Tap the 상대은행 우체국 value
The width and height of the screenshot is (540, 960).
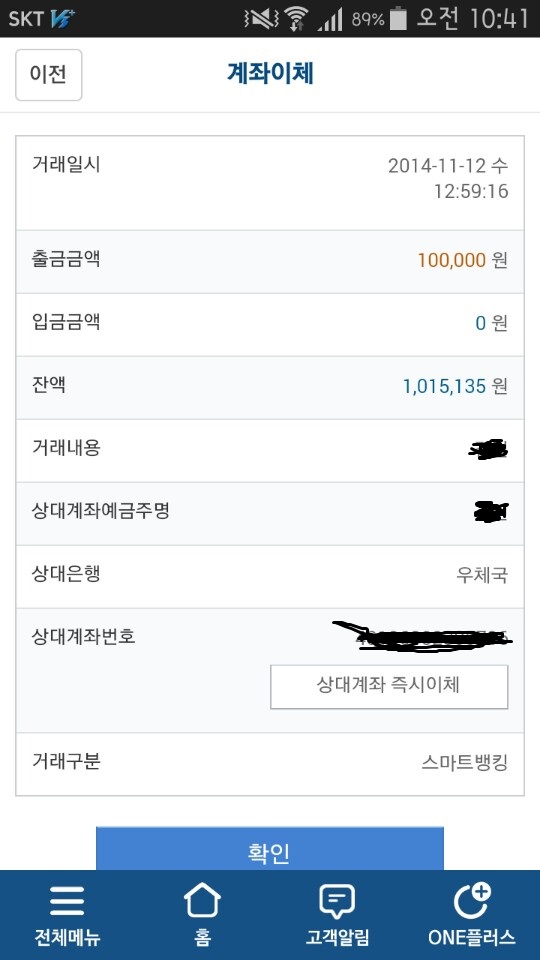pos(482,575)
